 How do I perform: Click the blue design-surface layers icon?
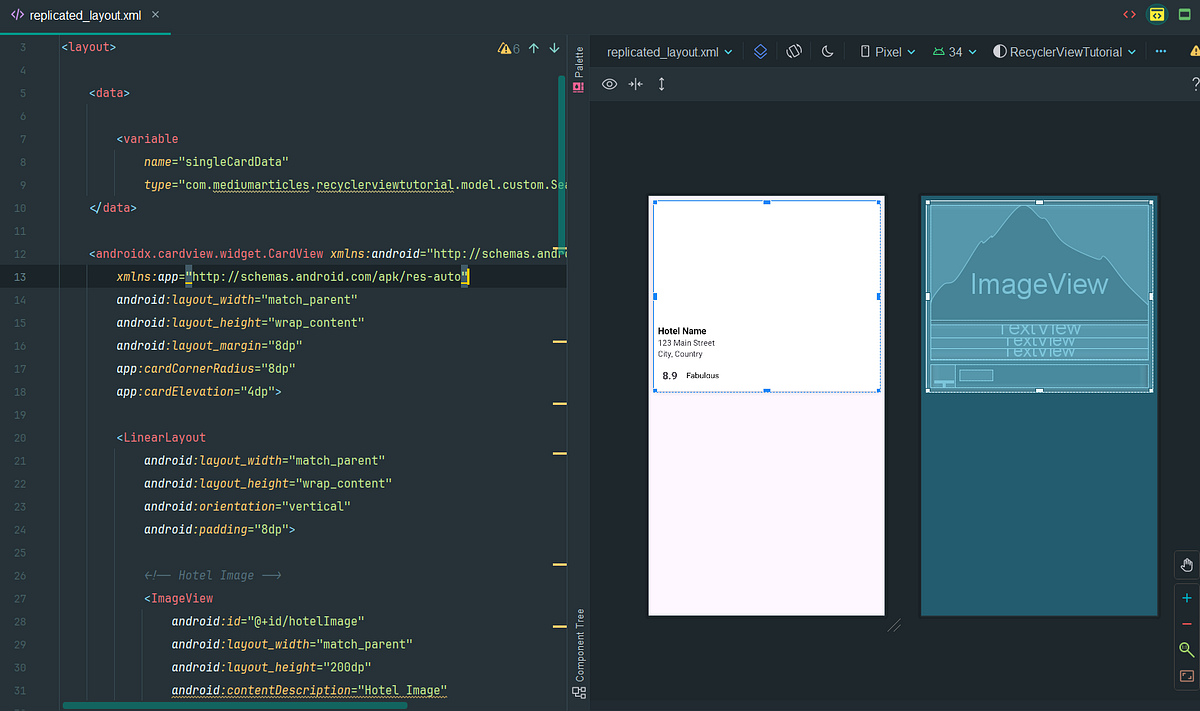(x=760, y=51)
